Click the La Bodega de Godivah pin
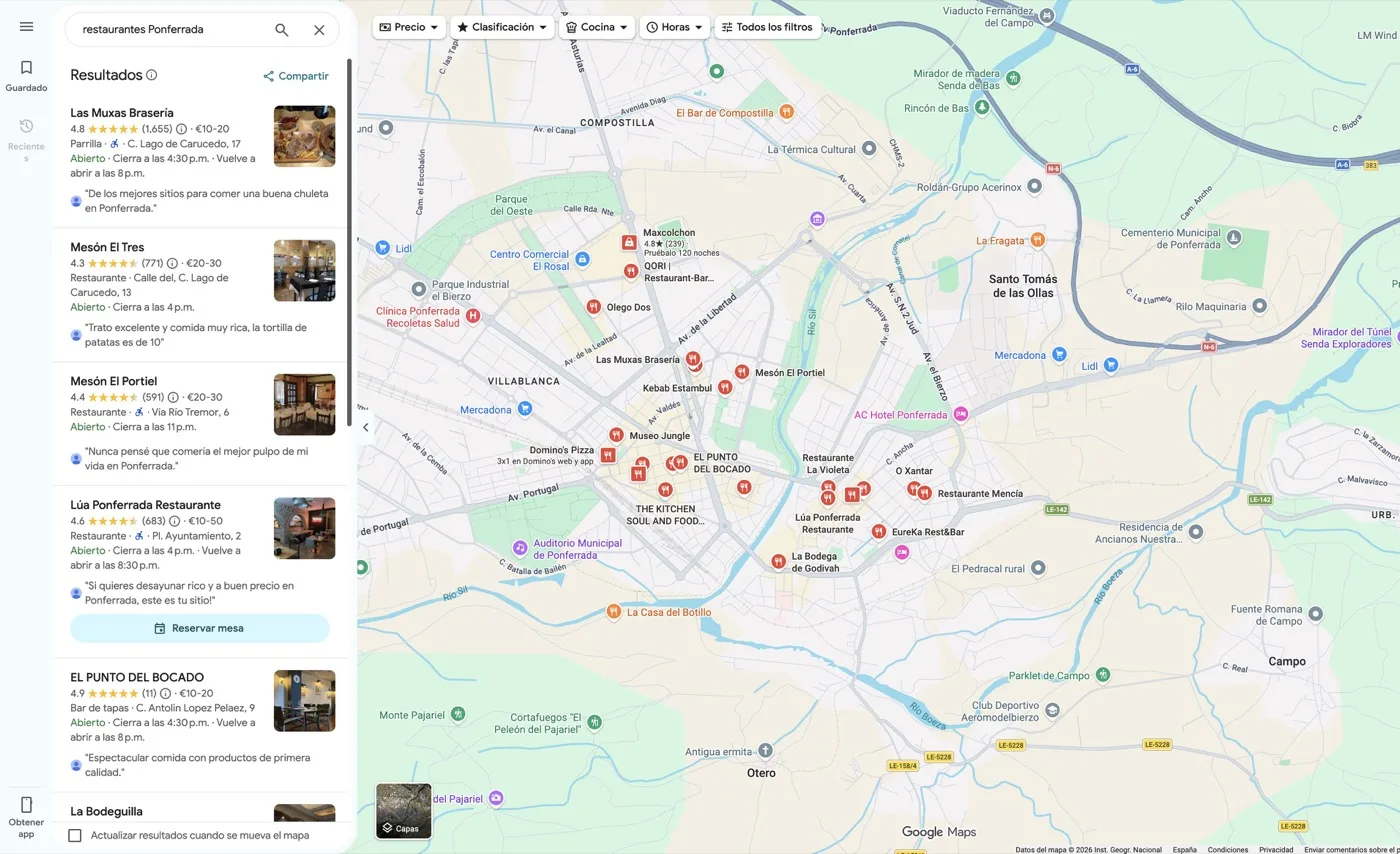This screenshot has width=1400, height=854. (x=778, y=562)
